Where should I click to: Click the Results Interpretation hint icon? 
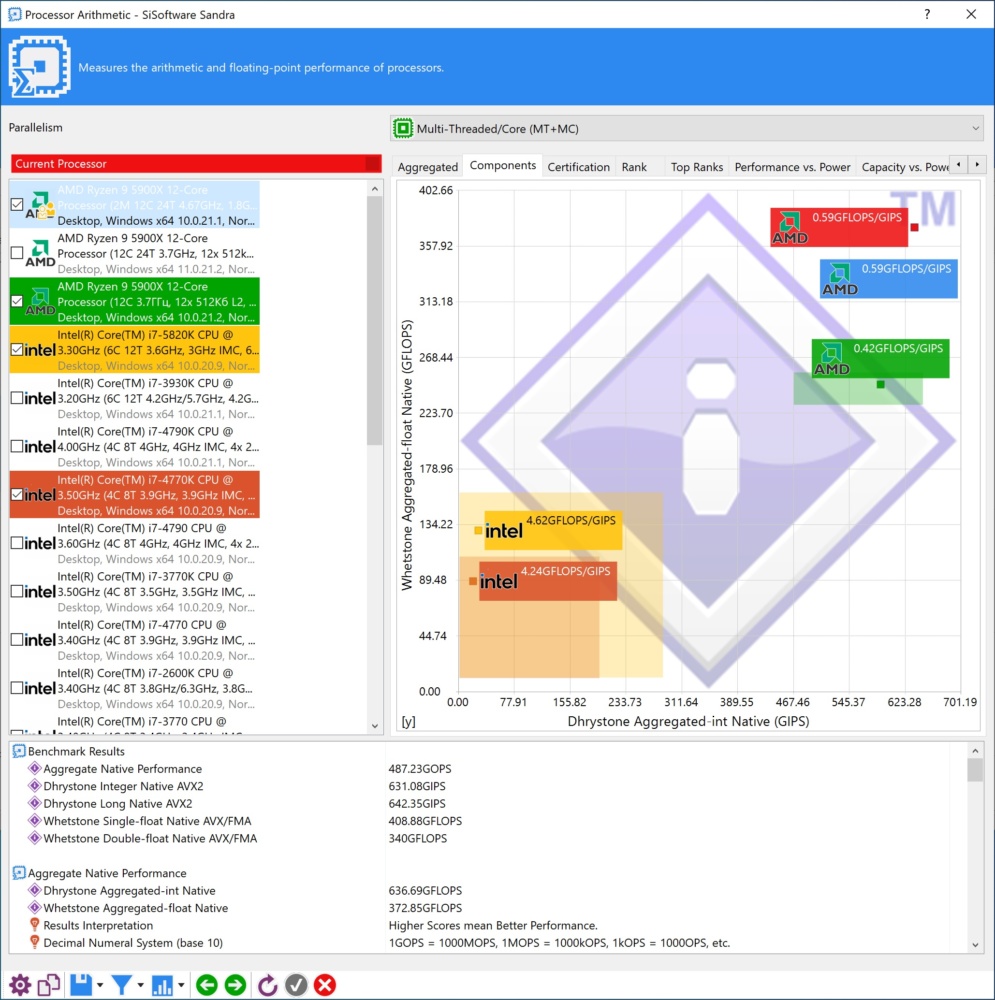35,925
